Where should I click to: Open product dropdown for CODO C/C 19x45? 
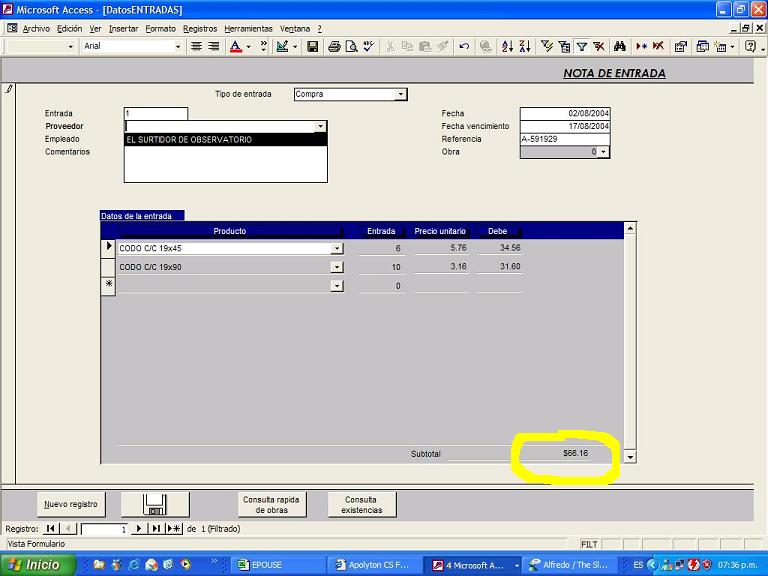tap(337, 248)
